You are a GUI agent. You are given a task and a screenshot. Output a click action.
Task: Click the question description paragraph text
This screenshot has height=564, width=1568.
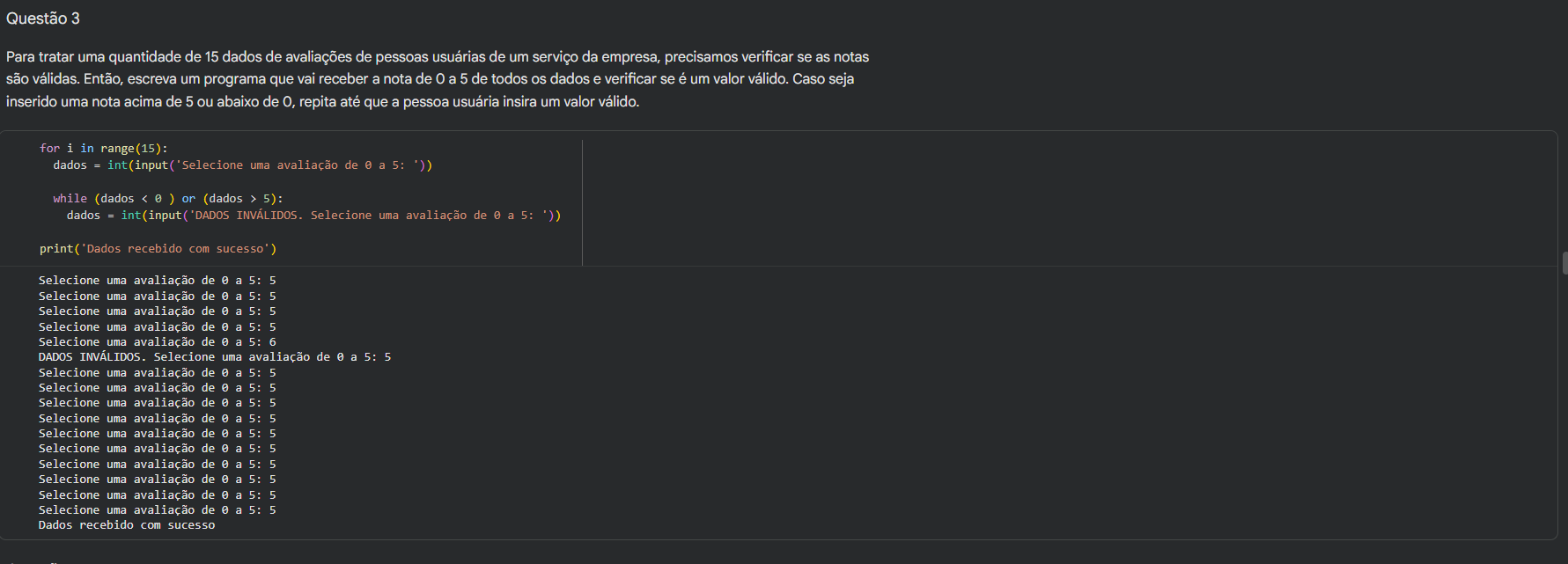click(x=438, y=79)
